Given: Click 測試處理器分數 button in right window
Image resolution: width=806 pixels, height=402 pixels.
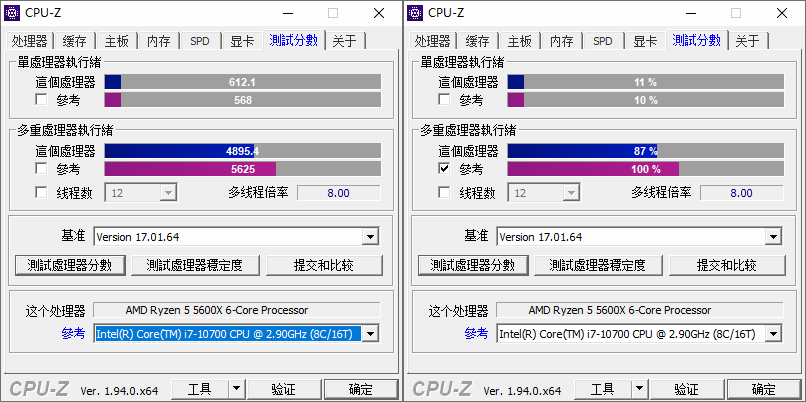Looking at the screenshot, I should (x=473, y=265).
